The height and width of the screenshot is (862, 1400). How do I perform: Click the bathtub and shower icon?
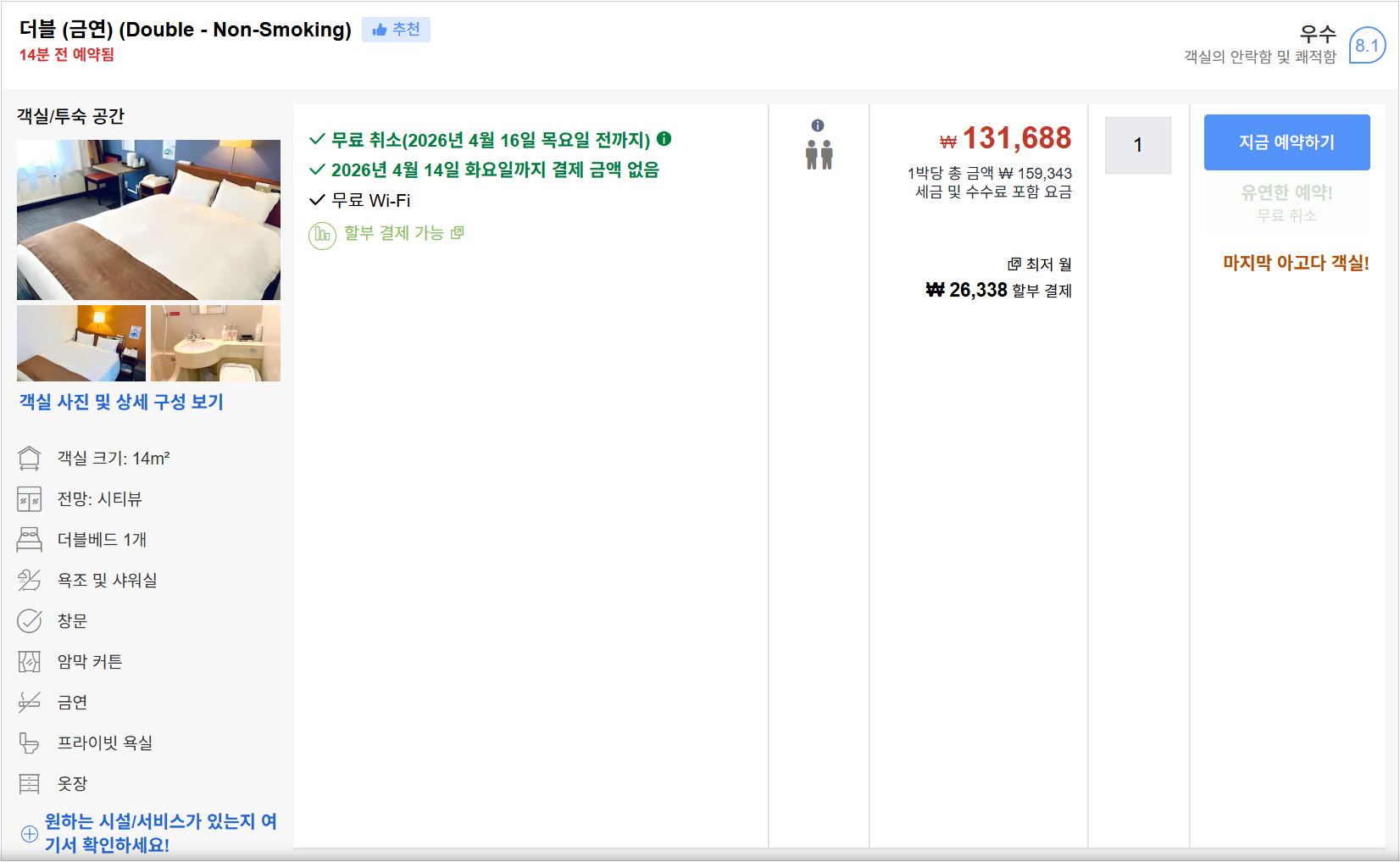pyautogui.click(x=30, y=581)
